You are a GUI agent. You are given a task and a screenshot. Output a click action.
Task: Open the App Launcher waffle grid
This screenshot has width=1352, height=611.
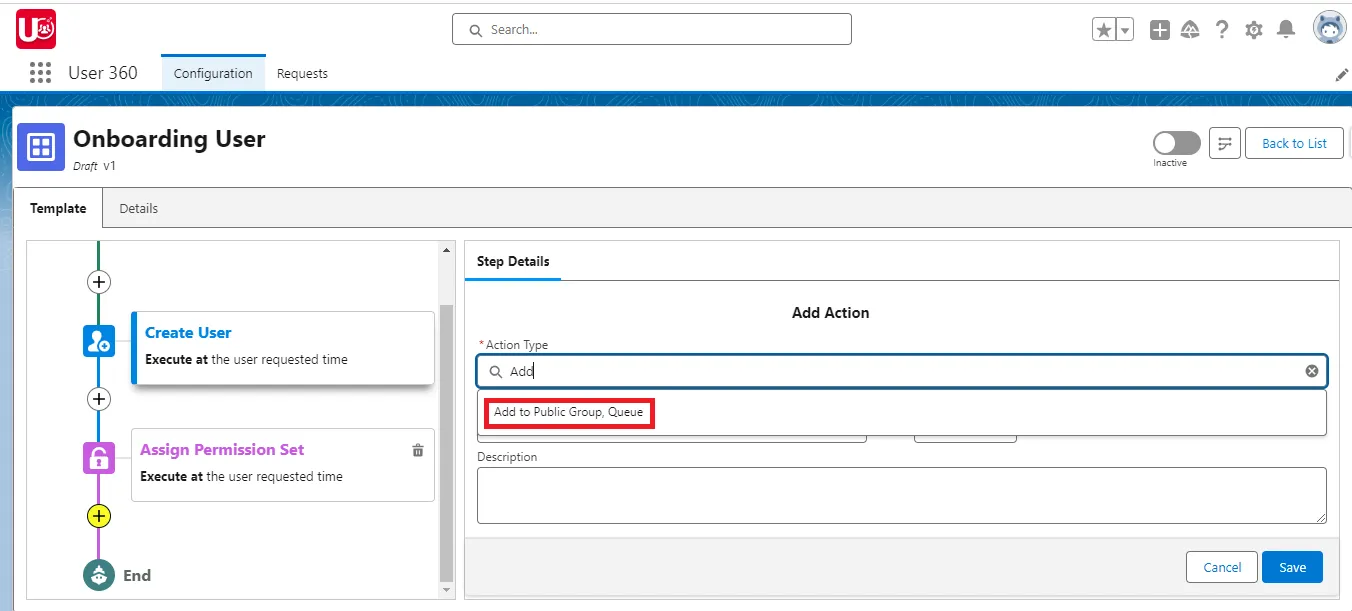[39, 72]
